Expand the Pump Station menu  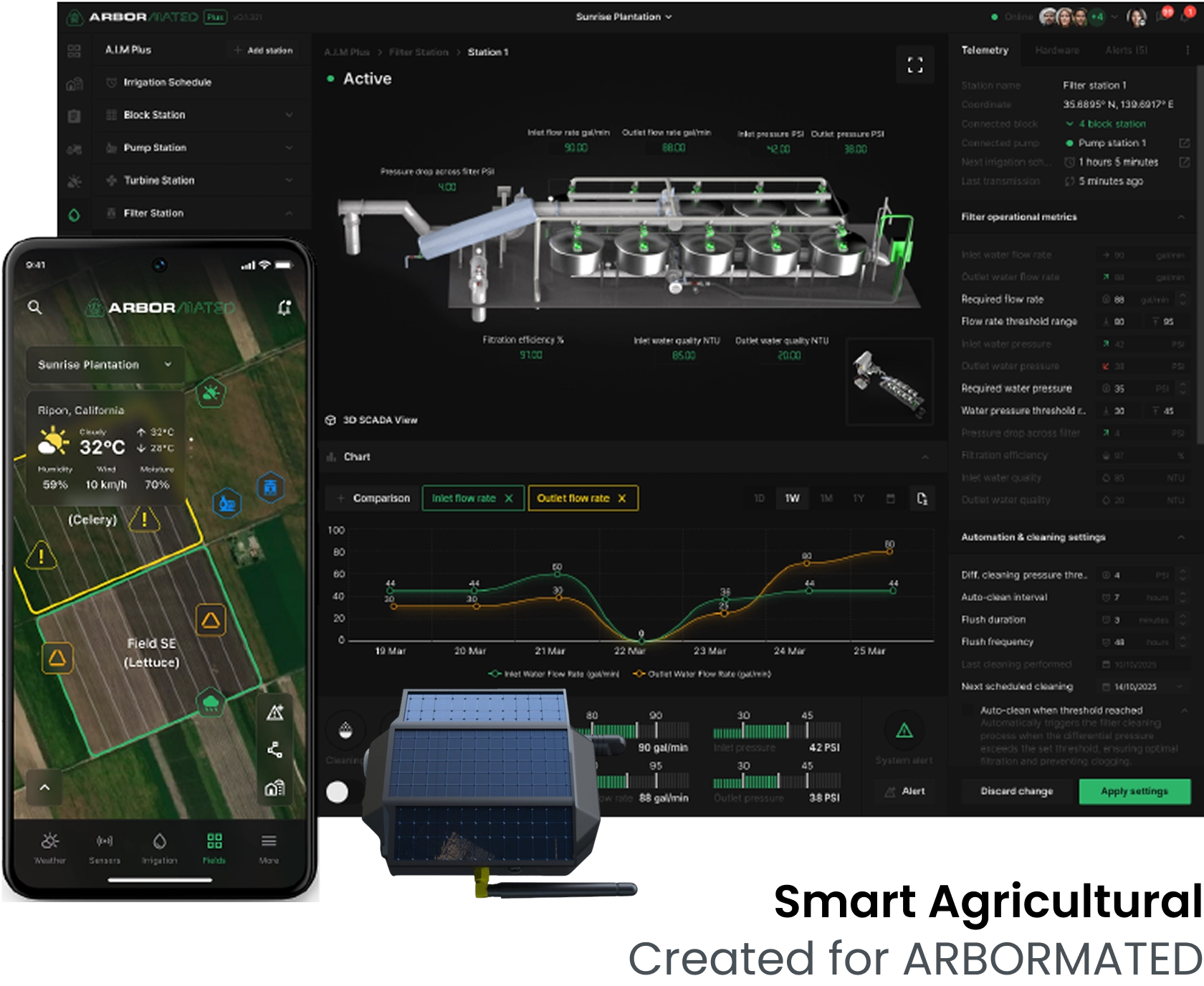(x=201, y=148)
